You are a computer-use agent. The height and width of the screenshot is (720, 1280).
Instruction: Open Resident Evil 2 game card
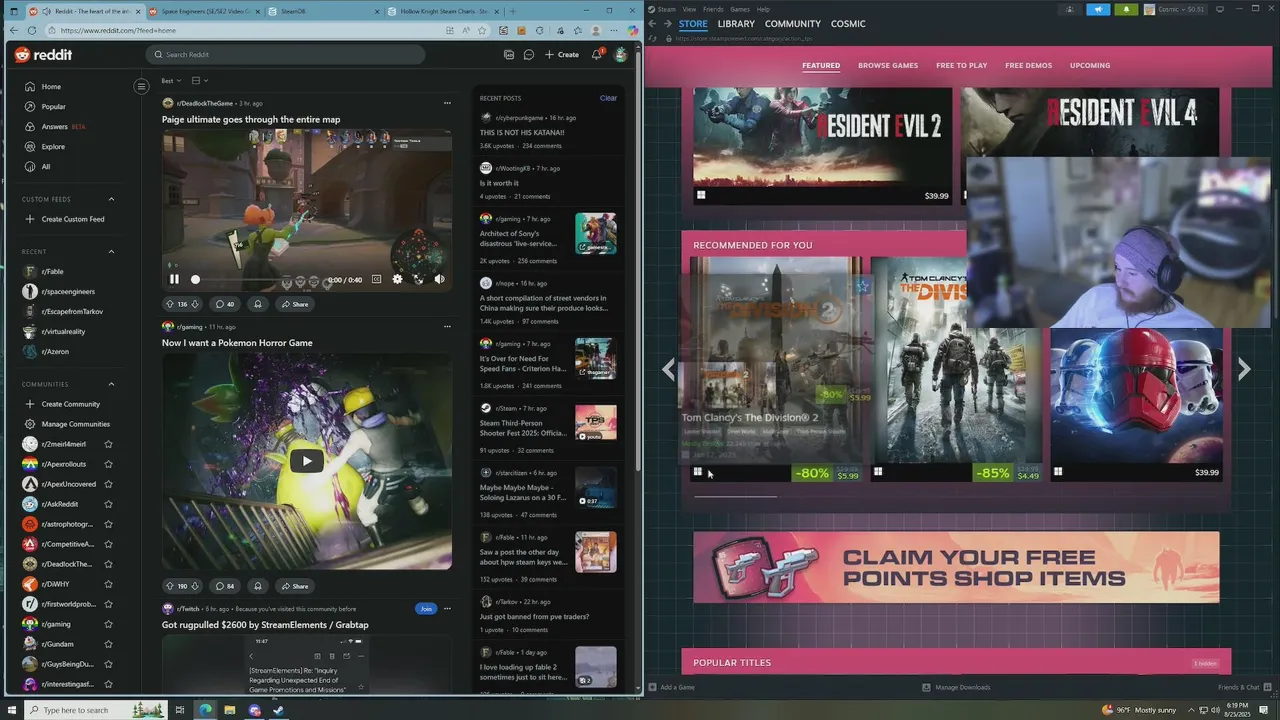[x=823, y=146]
